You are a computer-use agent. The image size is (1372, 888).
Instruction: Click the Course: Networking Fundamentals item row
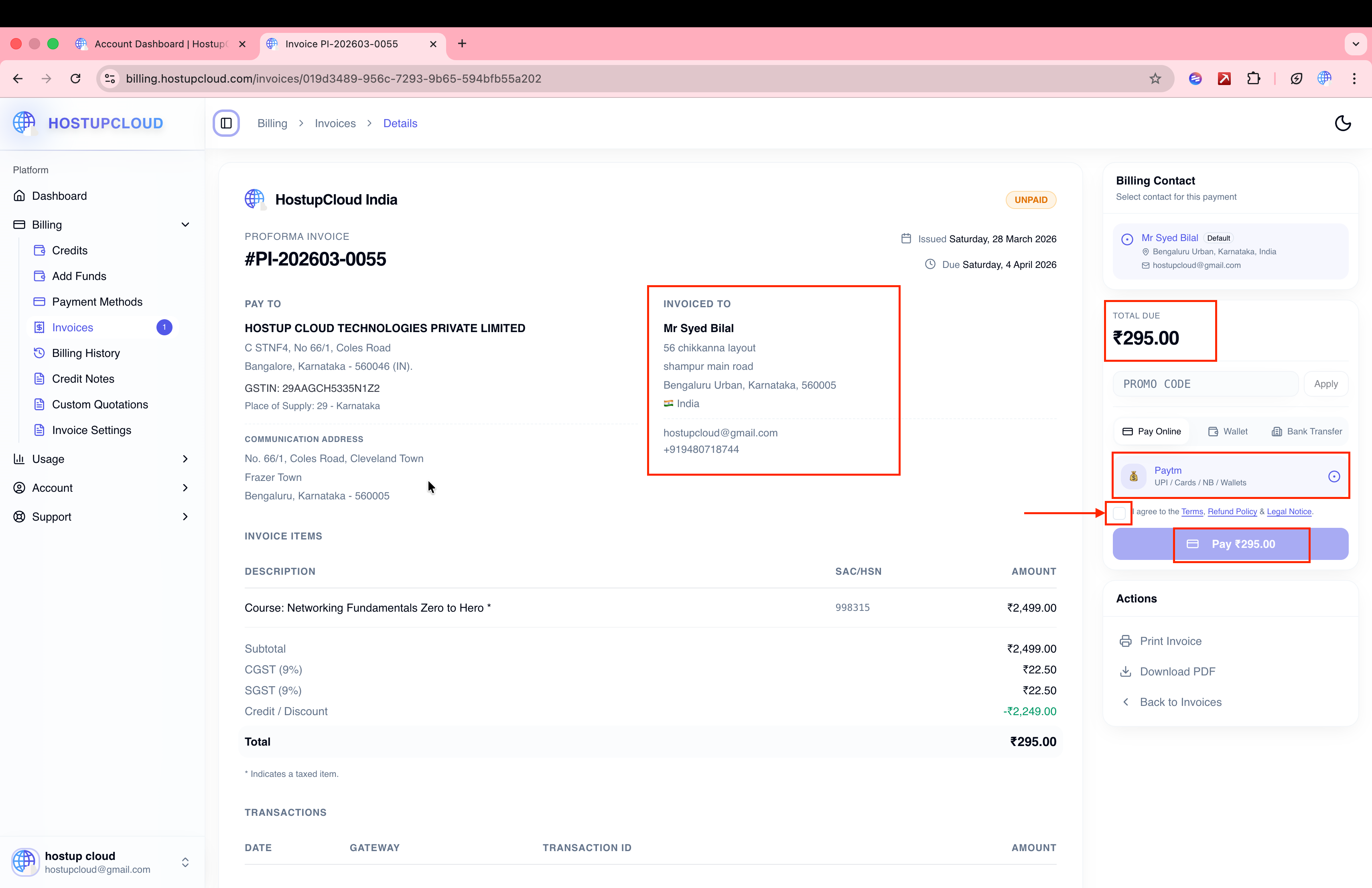tap(650, 608)
